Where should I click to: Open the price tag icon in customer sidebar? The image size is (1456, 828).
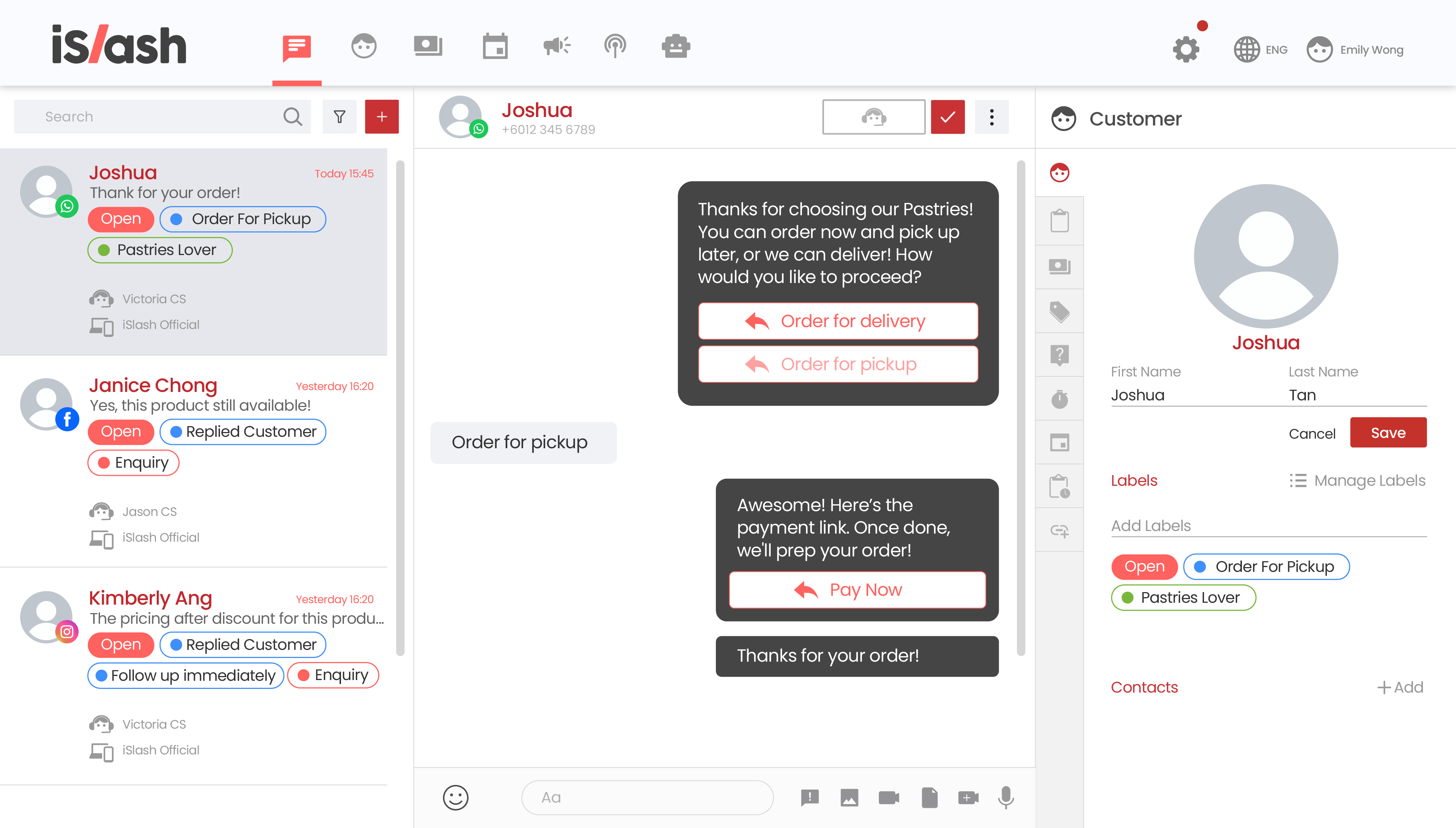click(1059, 311)
